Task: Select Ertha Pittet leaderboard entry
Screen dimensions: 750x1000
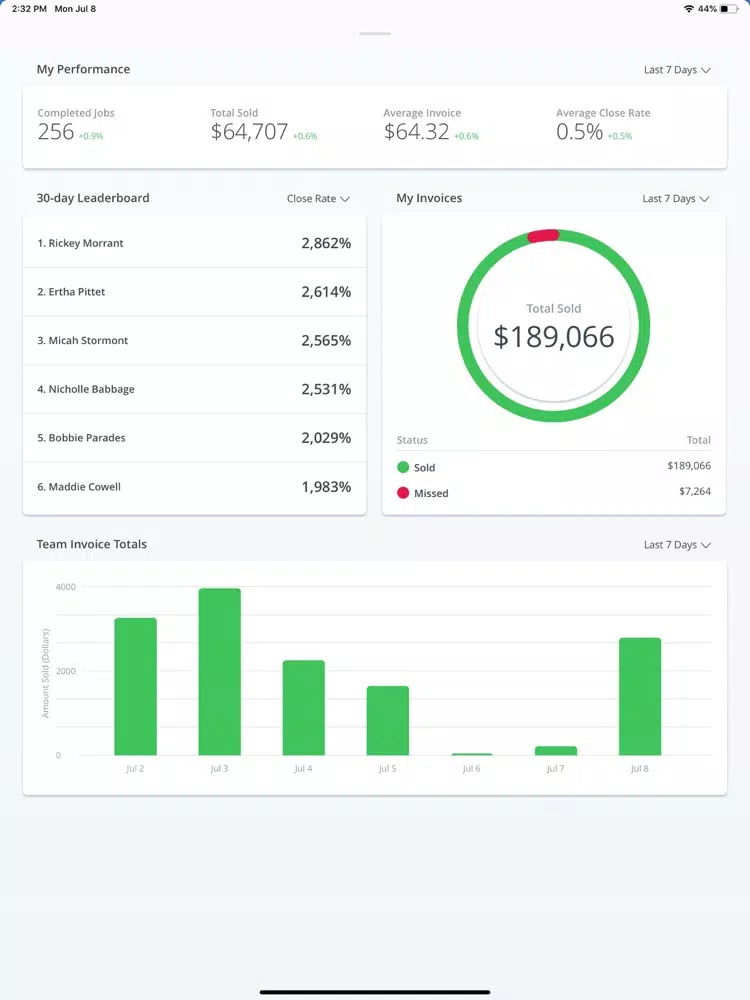Action: pos(195,291)
